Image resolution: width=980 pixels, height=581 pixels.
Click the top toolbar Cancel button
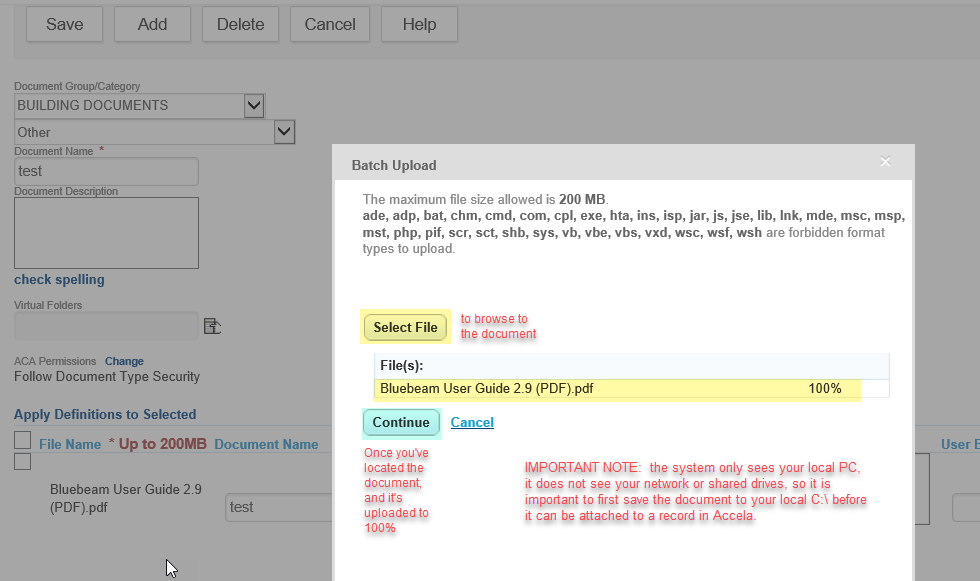pyautogui.click(x=329, y=24)
